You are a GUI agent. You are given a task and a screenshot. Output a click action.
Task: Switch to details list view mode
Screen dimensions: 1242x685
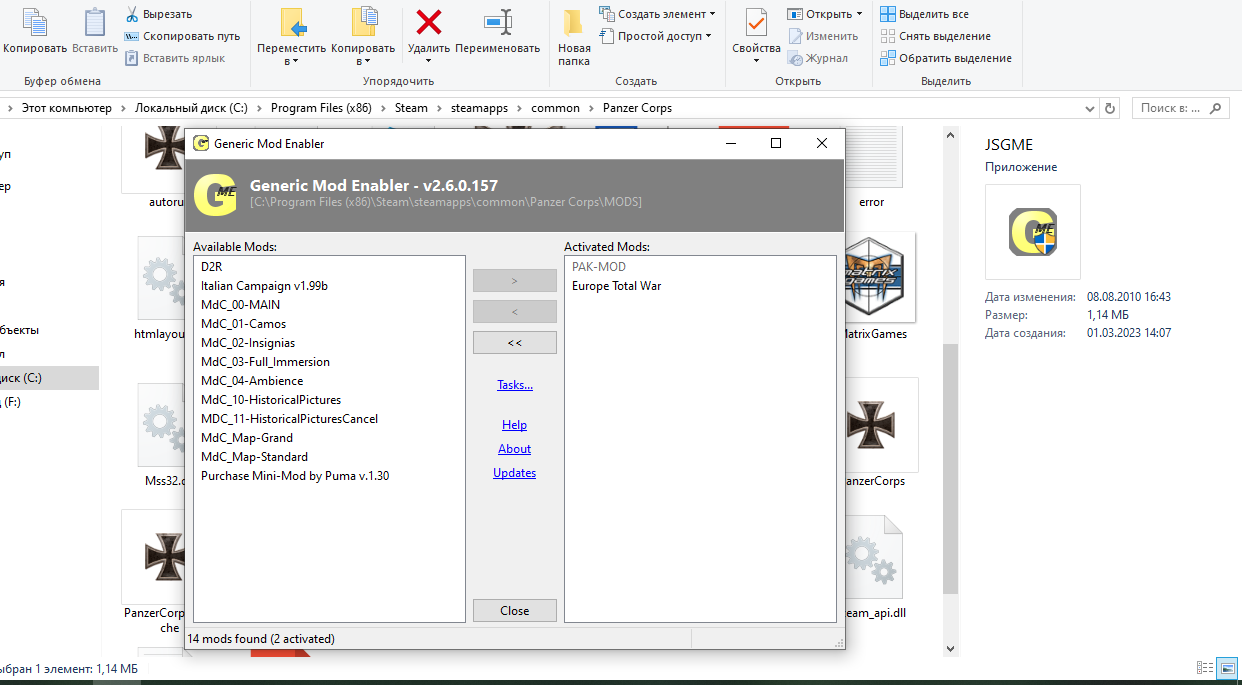[x=1205, y=668]
